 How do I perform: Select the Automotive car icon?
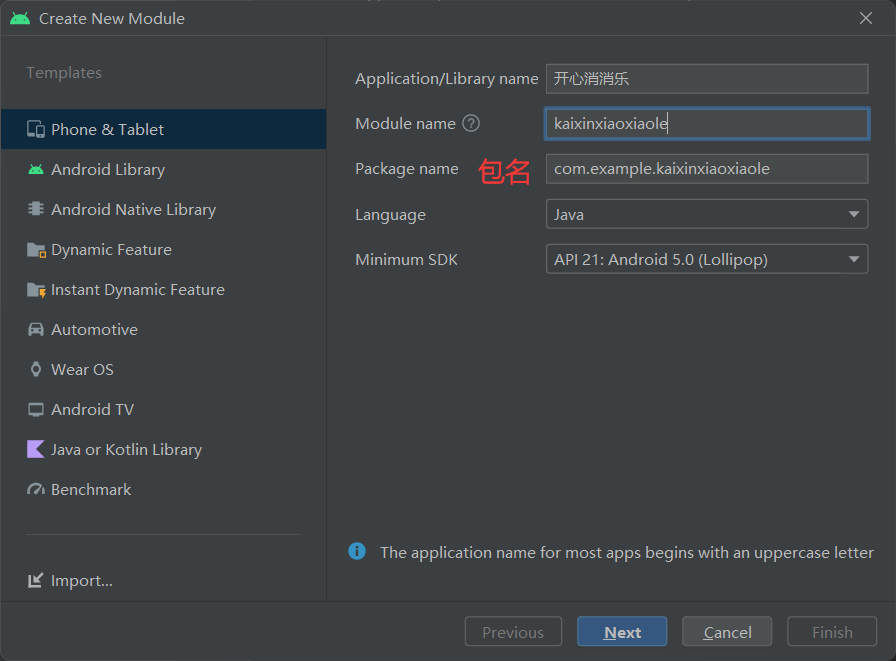(36, 330)
